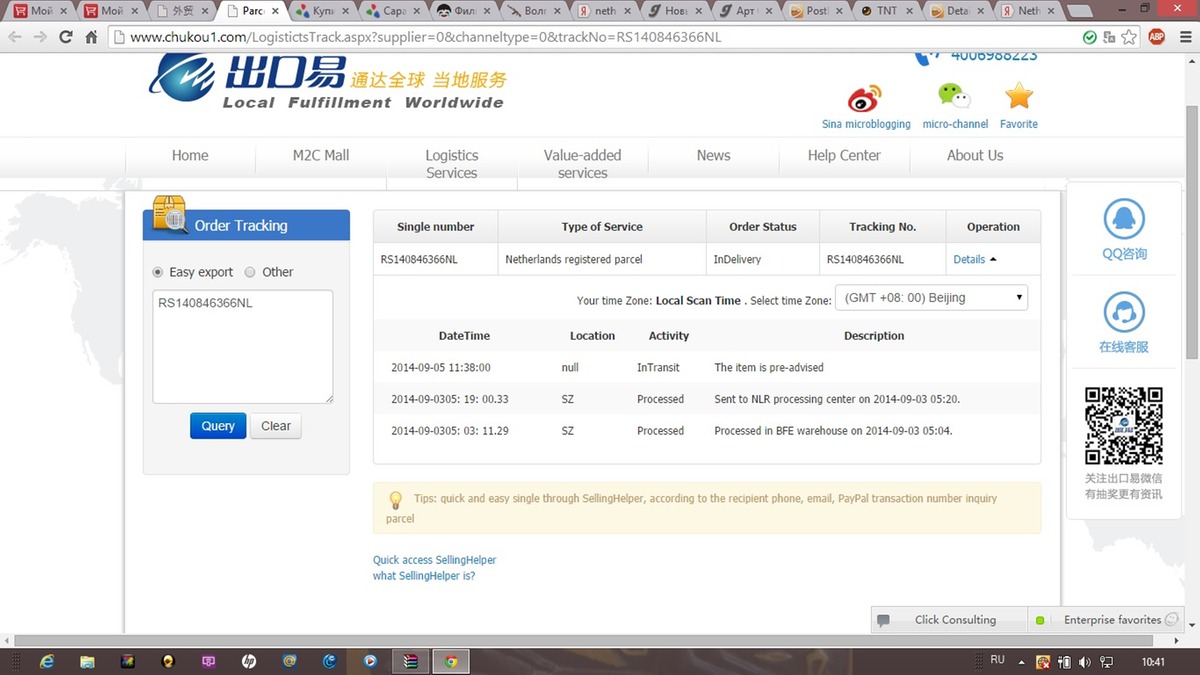
Task: Click the tracking number text area
Action: [x=242, y=346]
